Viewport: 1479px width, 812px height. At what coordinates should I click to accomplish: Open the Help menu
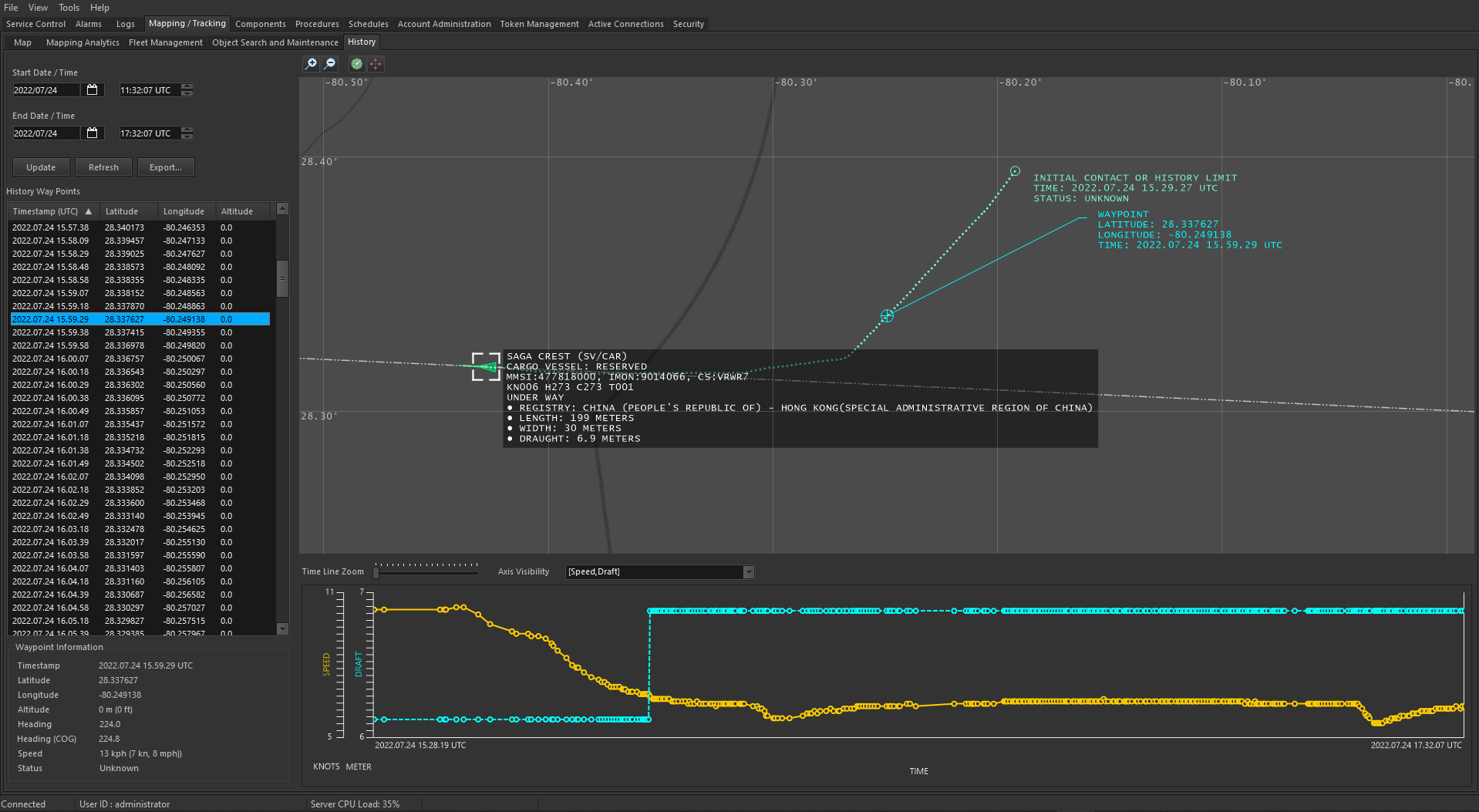pyautogui.click(x=99, y=8)
